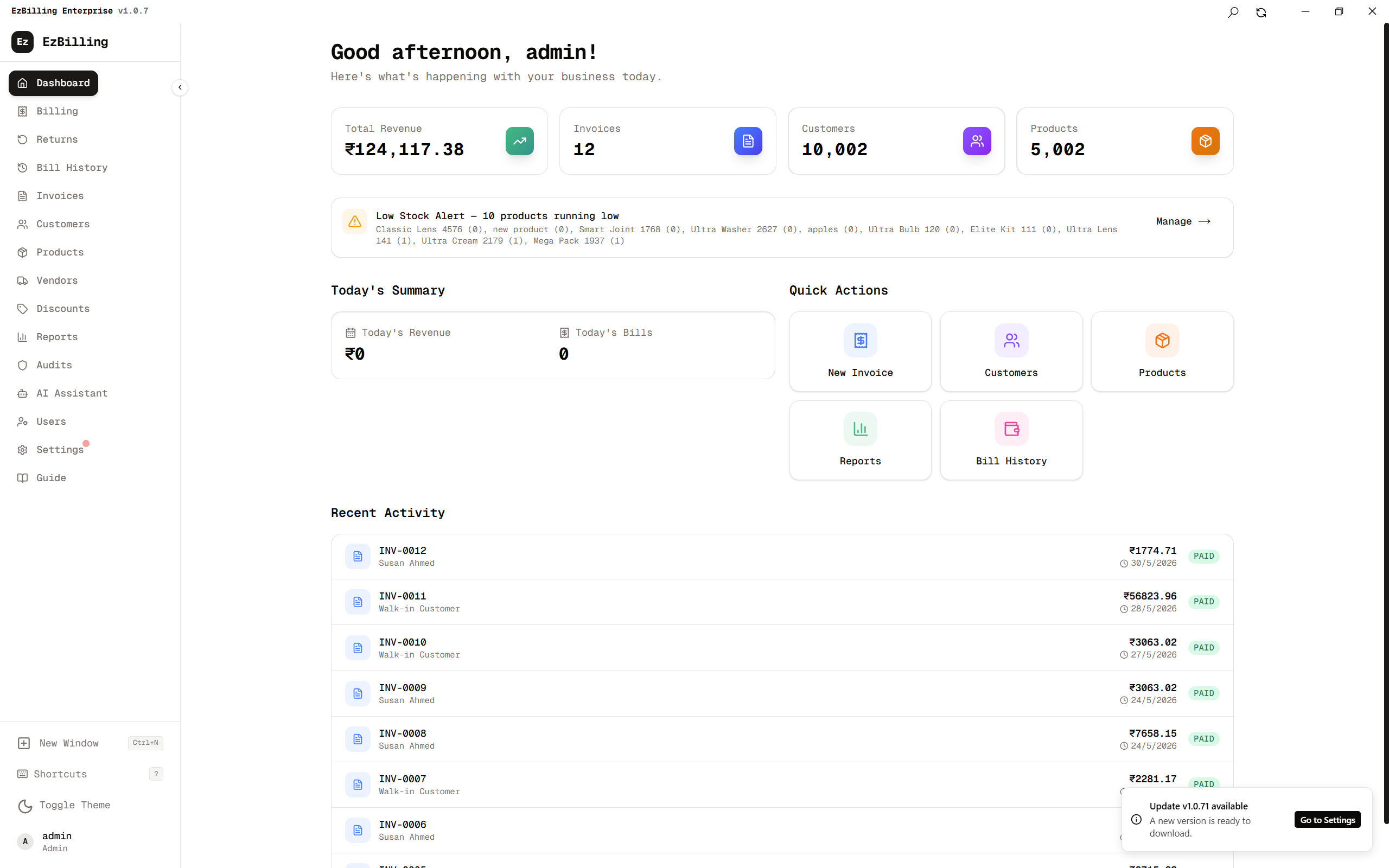
Task: Open the admin user profile
Action: point(90,841)
